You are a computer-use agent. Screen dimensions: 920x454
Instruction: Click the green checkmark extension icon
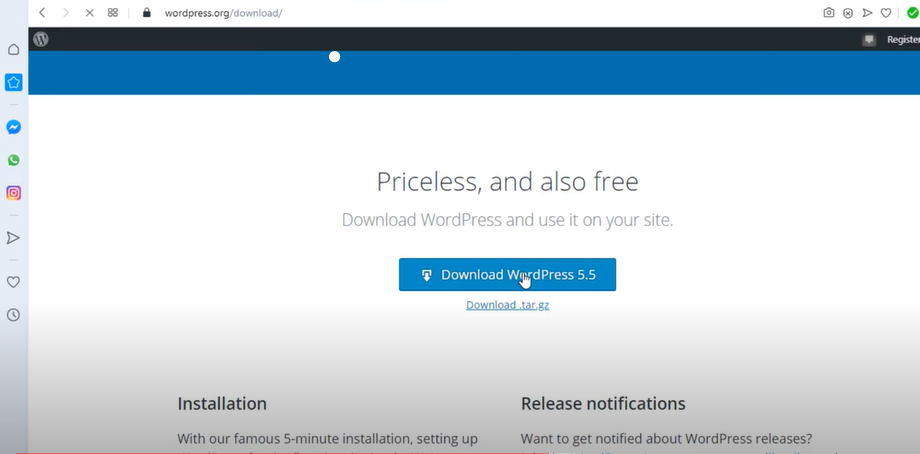[912, 13]
